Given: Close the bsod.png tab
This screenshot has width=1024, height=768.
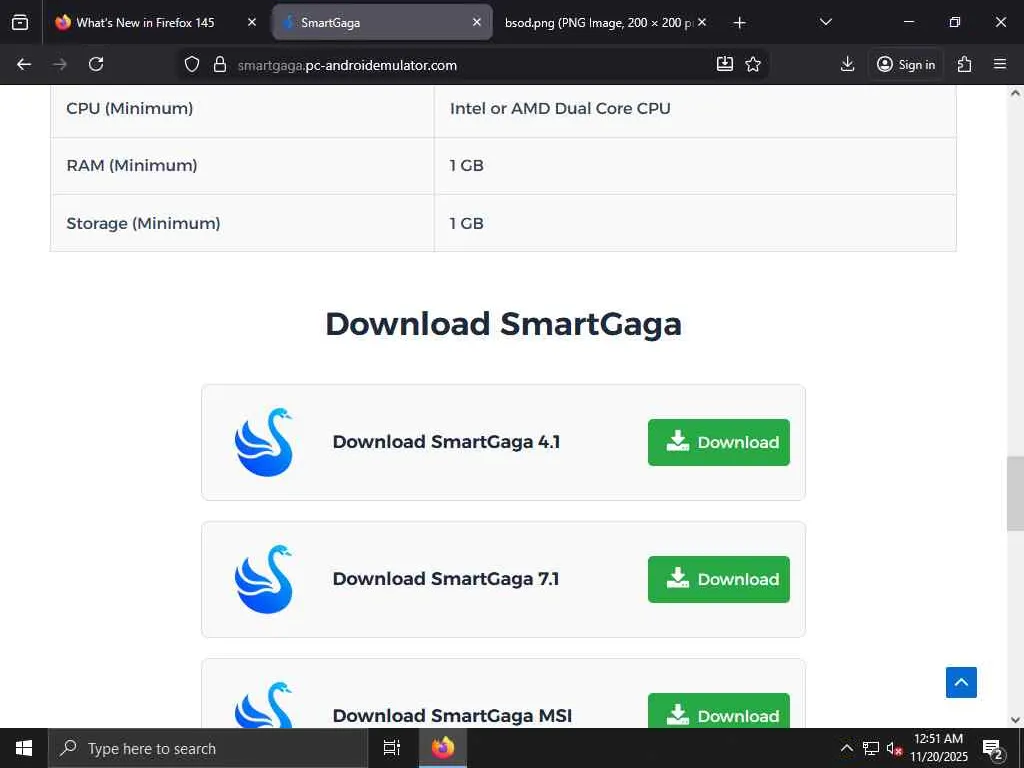Looking at the screenshot, I should [x=702, y=23].
